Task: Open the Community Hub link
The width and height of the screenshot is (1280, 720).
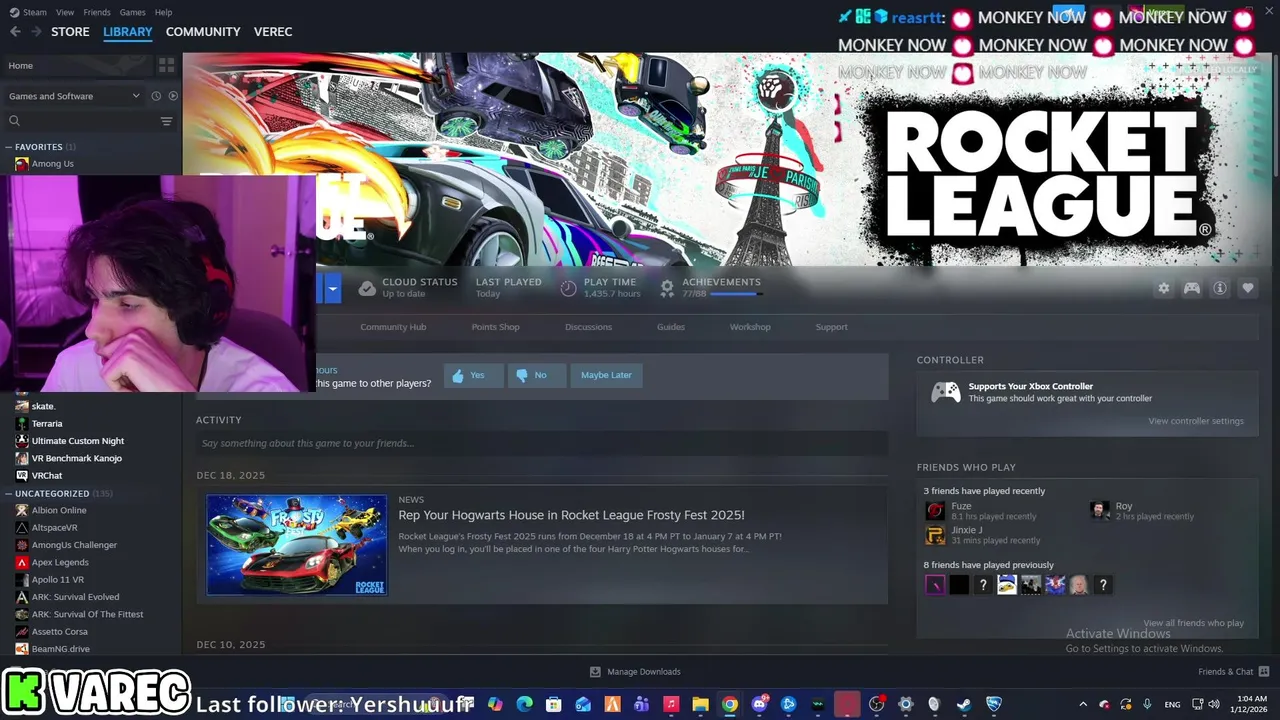Action: tap(393, 327)
